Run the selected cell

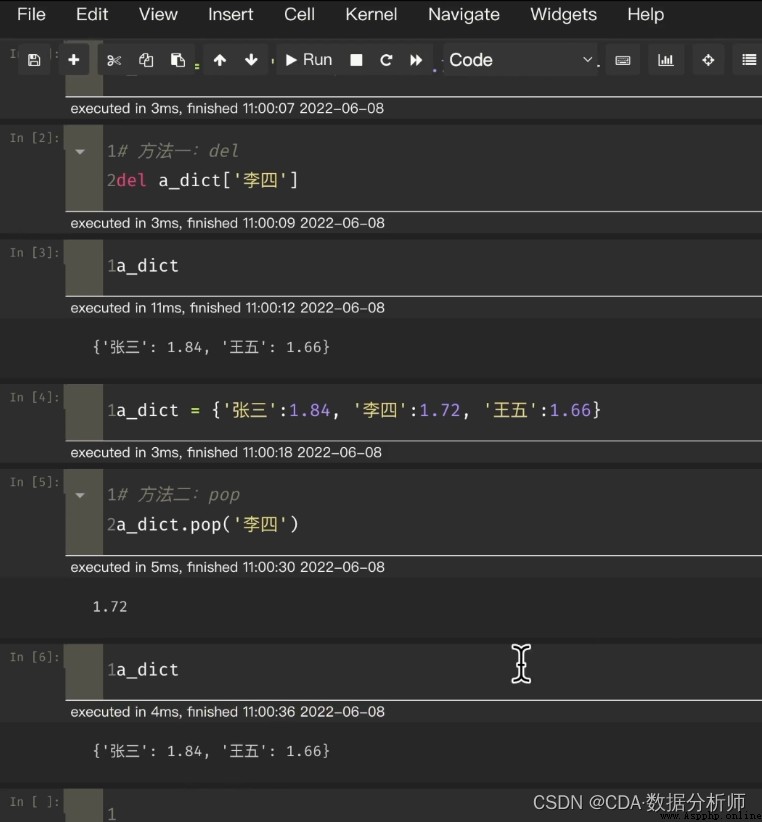click(x=309, y=60)
